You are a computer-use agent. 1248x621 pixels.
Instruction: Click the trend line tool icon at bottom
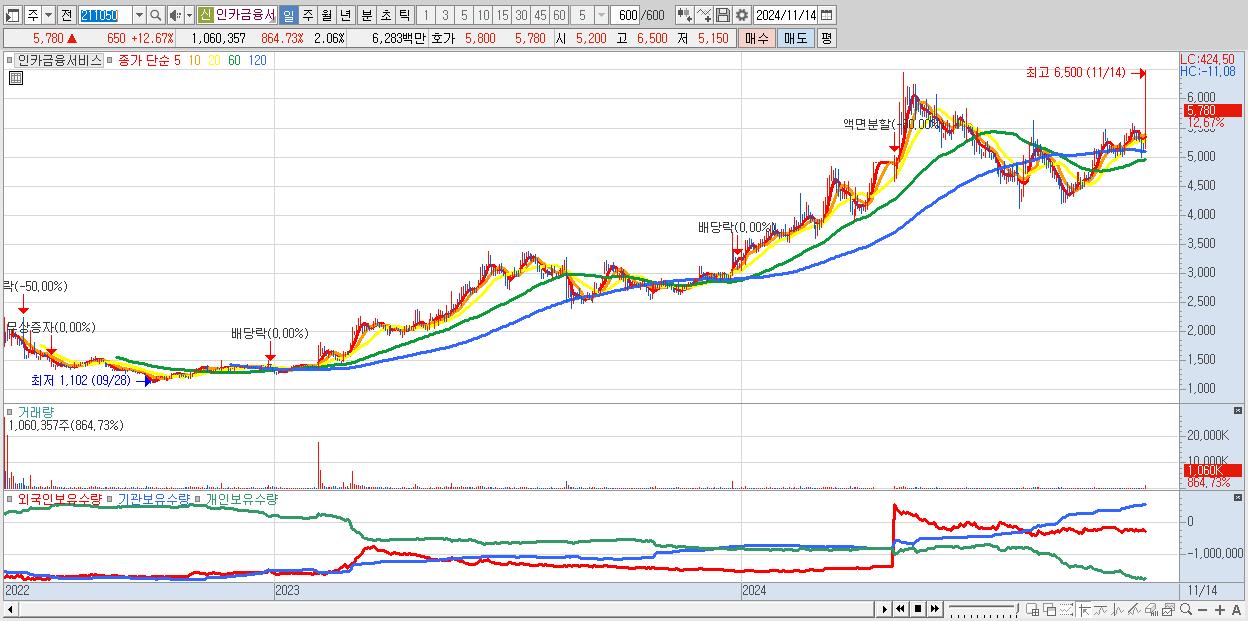coord(1134,609)
